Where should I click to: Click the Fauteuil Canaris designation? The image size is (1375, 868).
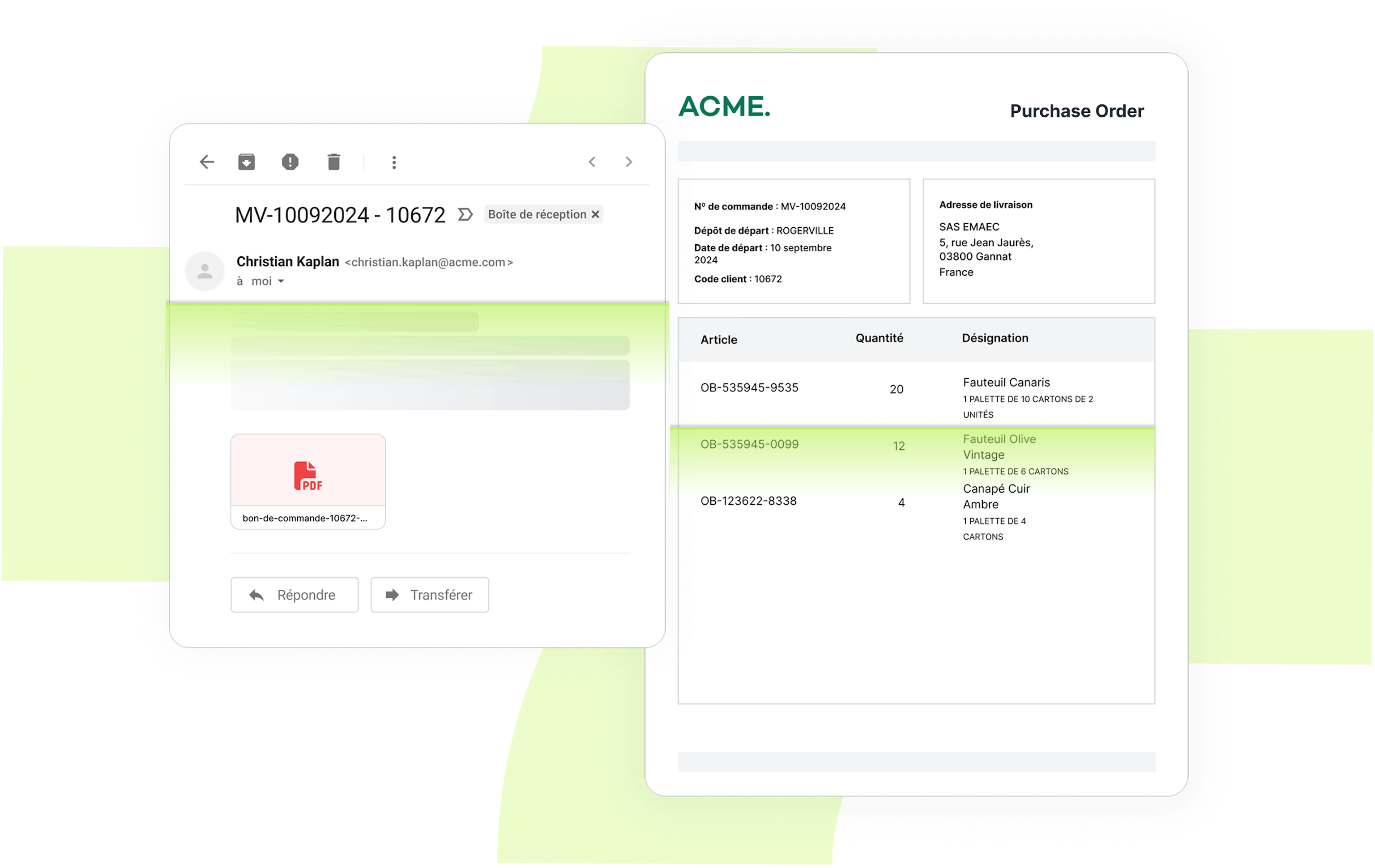coord(1007,383)
